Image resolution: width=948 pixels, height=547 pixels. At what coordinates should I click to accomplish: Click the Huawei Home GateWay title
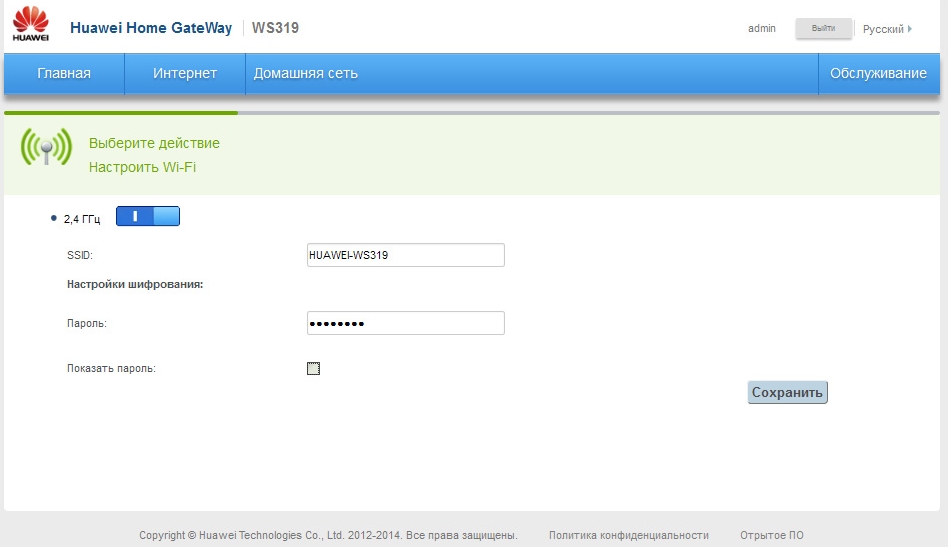(151, 28)
